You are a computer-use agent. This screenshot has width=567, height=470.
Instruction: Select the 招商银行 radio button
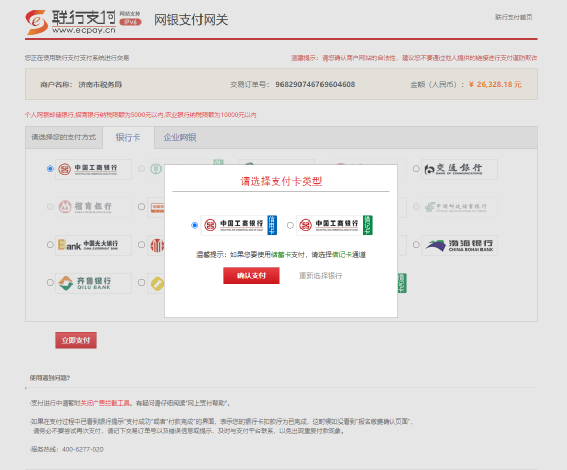(x=50, y=207)
